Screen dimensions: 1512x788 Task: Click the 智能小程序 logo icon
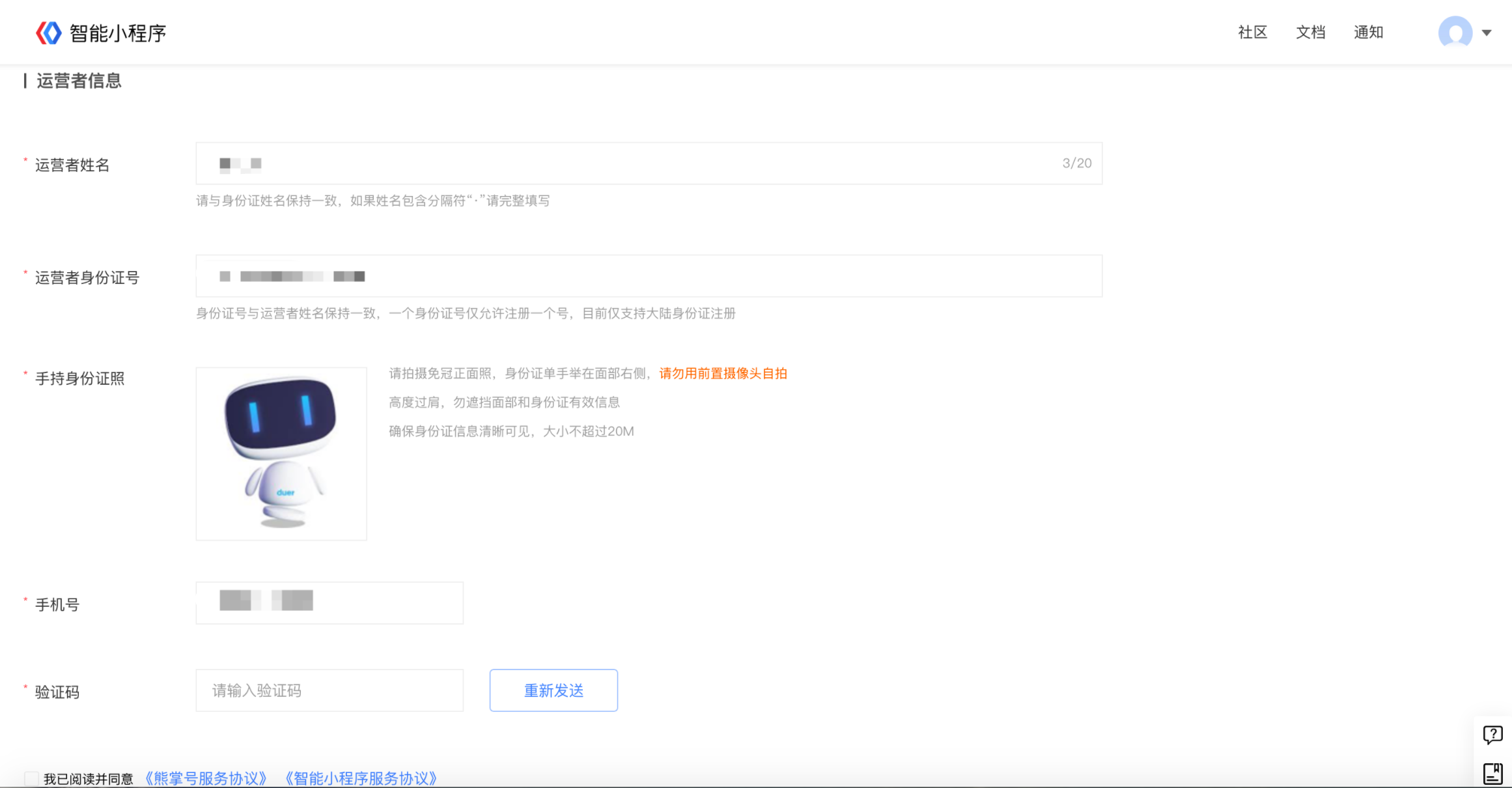point(48,31)
